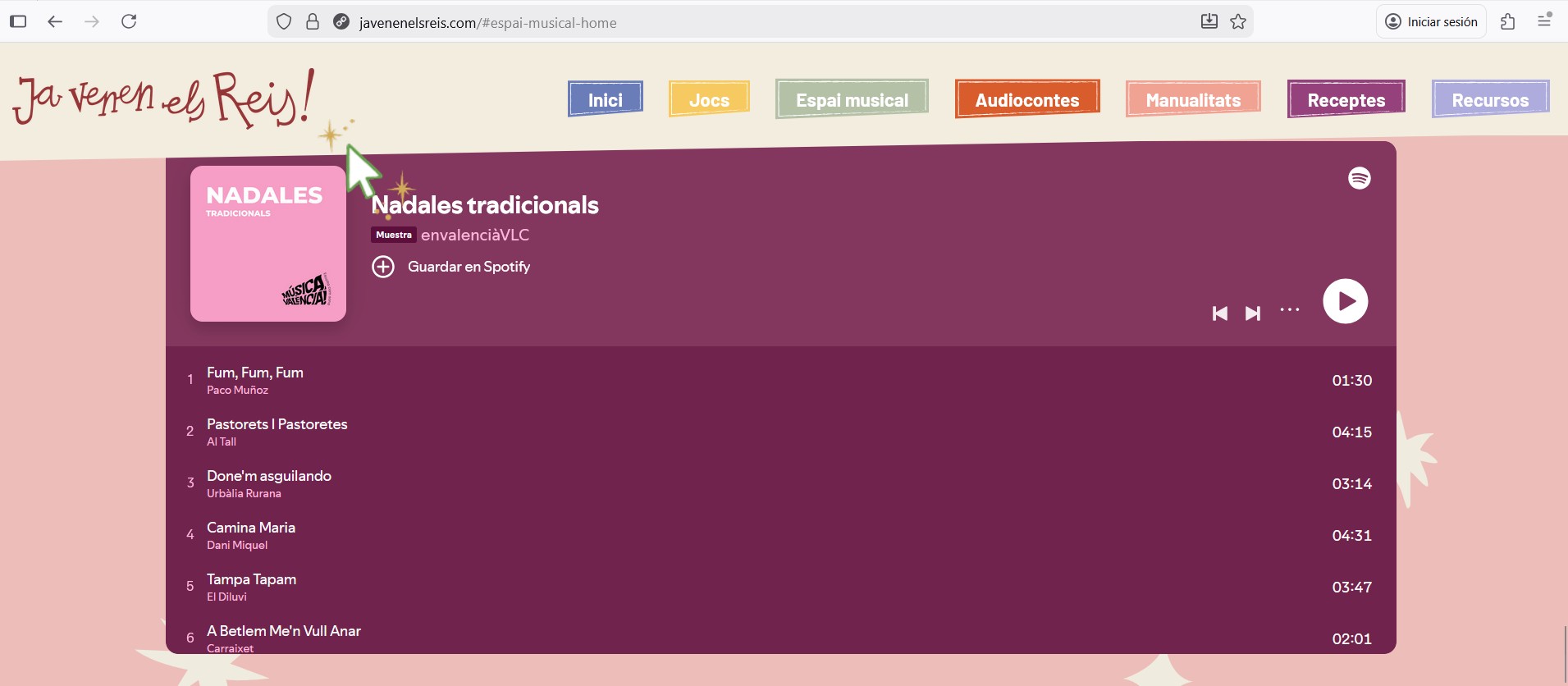This screenshot has width=1568, height=686.
Task: Open the browser application menu
Action: [1544, 22]
